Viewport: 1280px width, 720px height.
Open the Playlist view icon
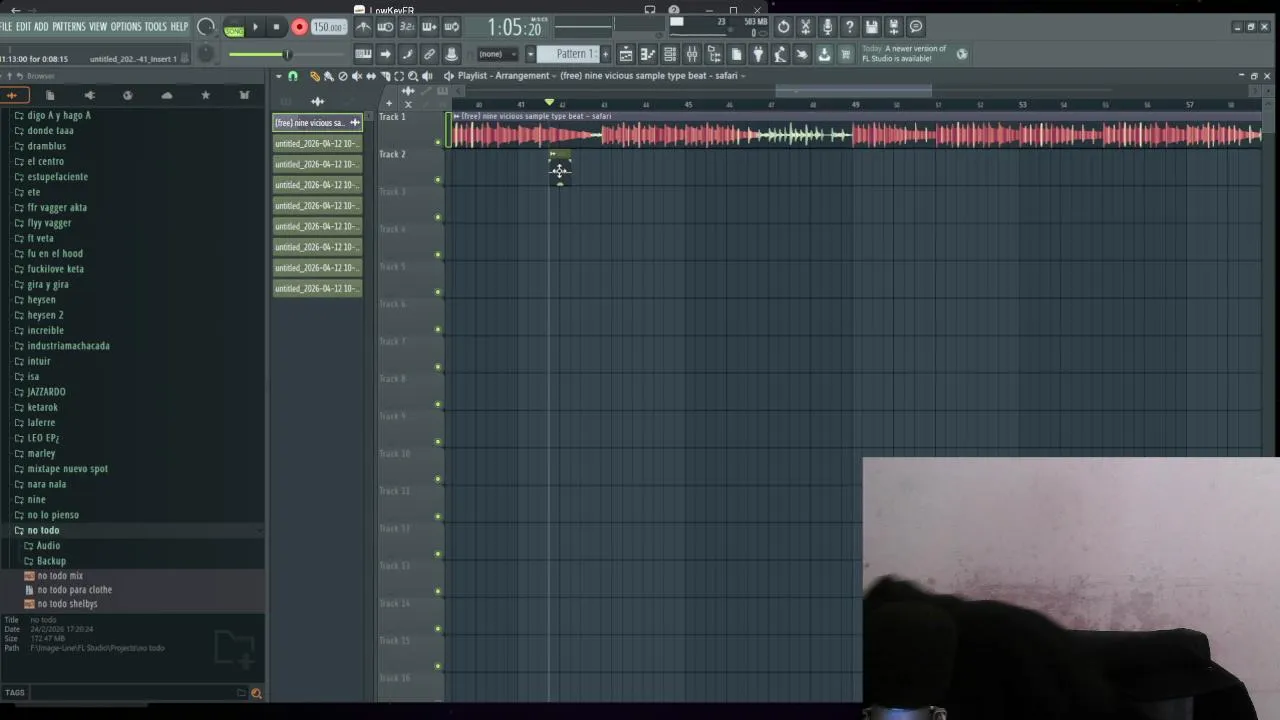pos(626,54)
